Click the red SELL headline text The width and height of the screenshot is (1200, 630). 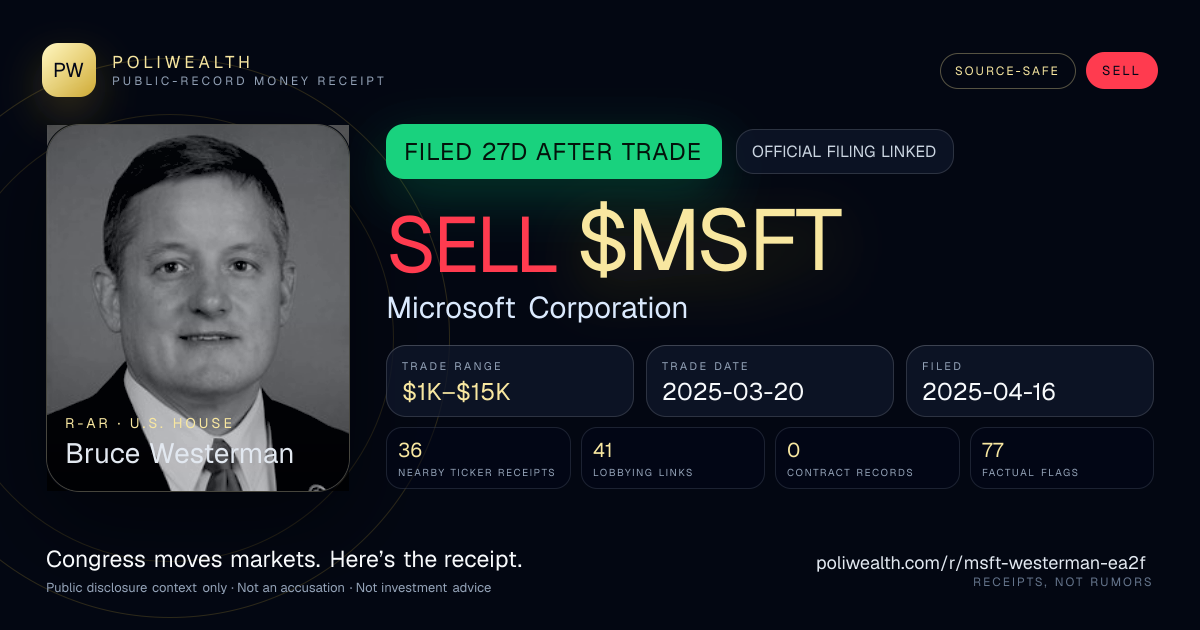[472, 241]
